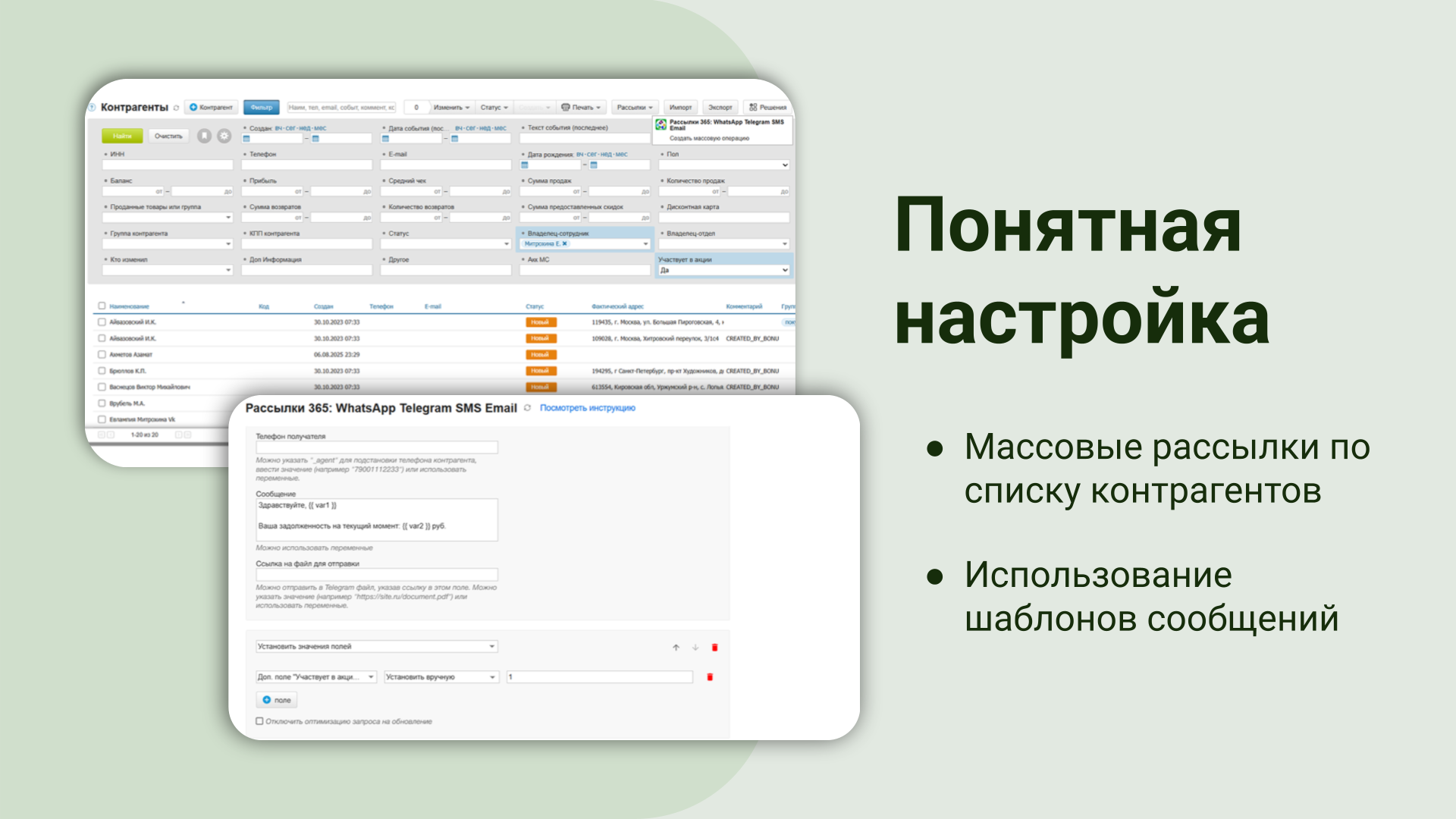
Task: Open the Кто изменил dropdown
Action: pos(168,270)
